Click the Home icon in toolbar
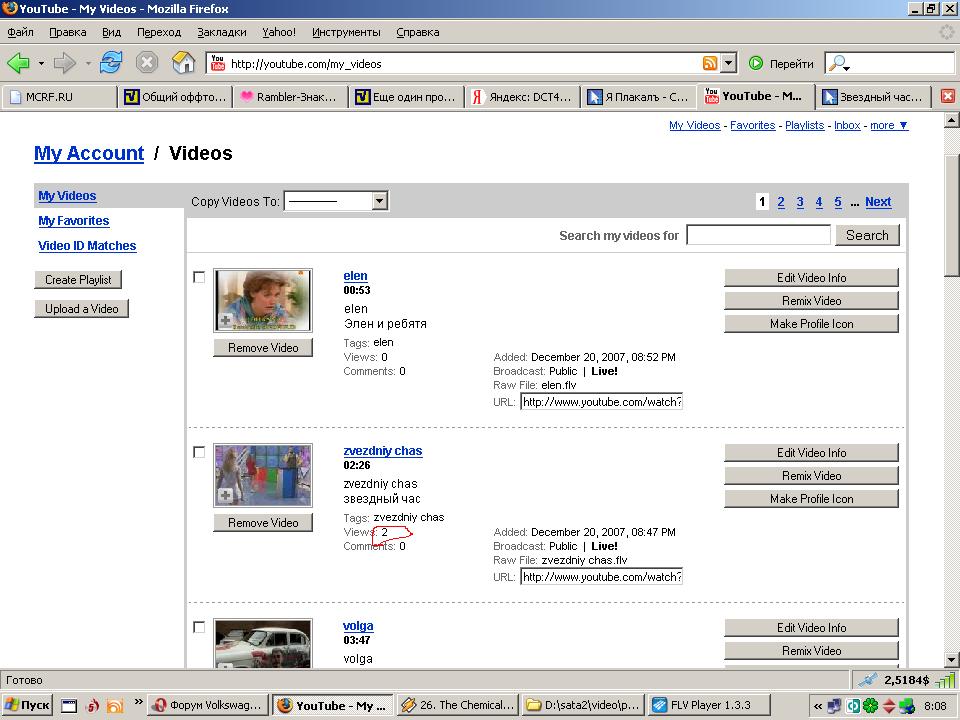The height and width of the screenshot is (720, 960). click(x=183, y=62)
